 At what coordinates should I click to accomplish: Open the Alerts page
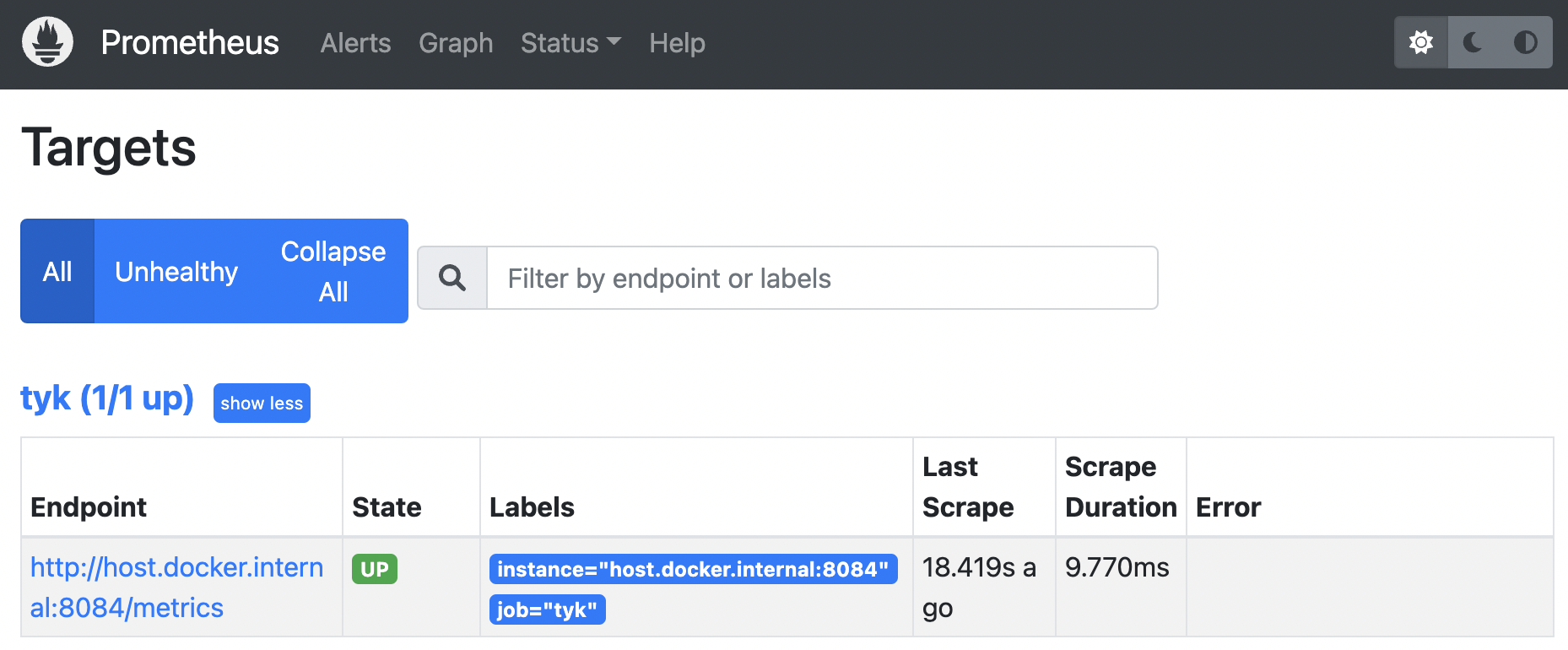pyautogui.click(x=355, y=43)
